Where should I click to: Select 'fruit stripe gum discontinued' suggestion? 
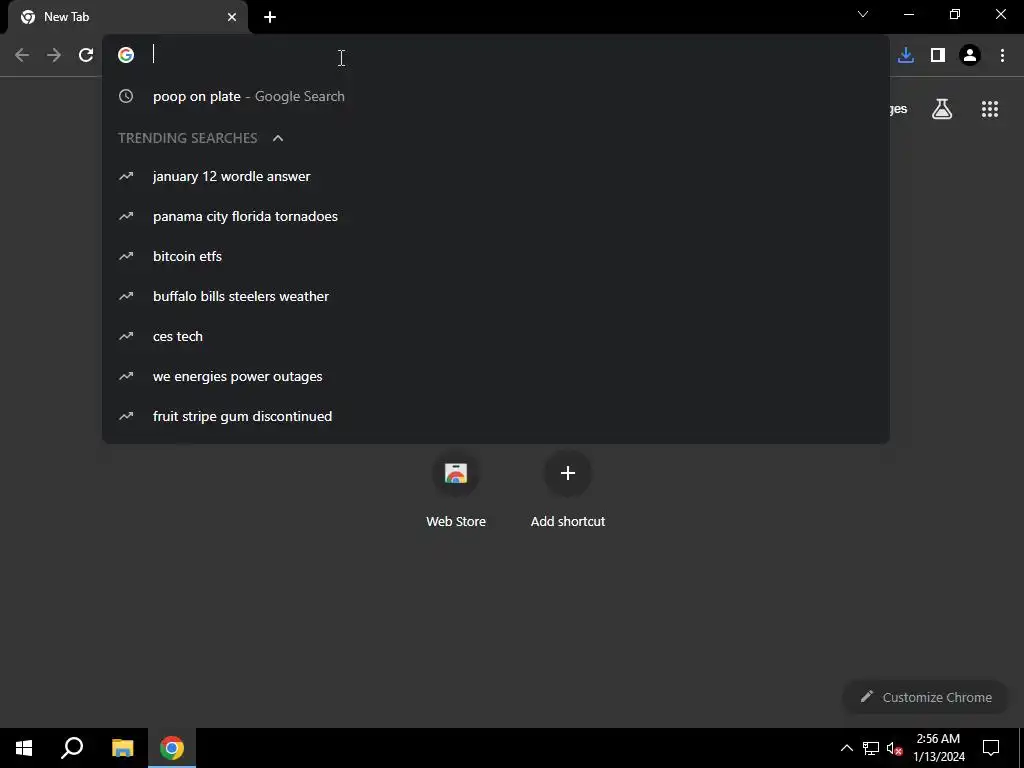tap(496, 416)
